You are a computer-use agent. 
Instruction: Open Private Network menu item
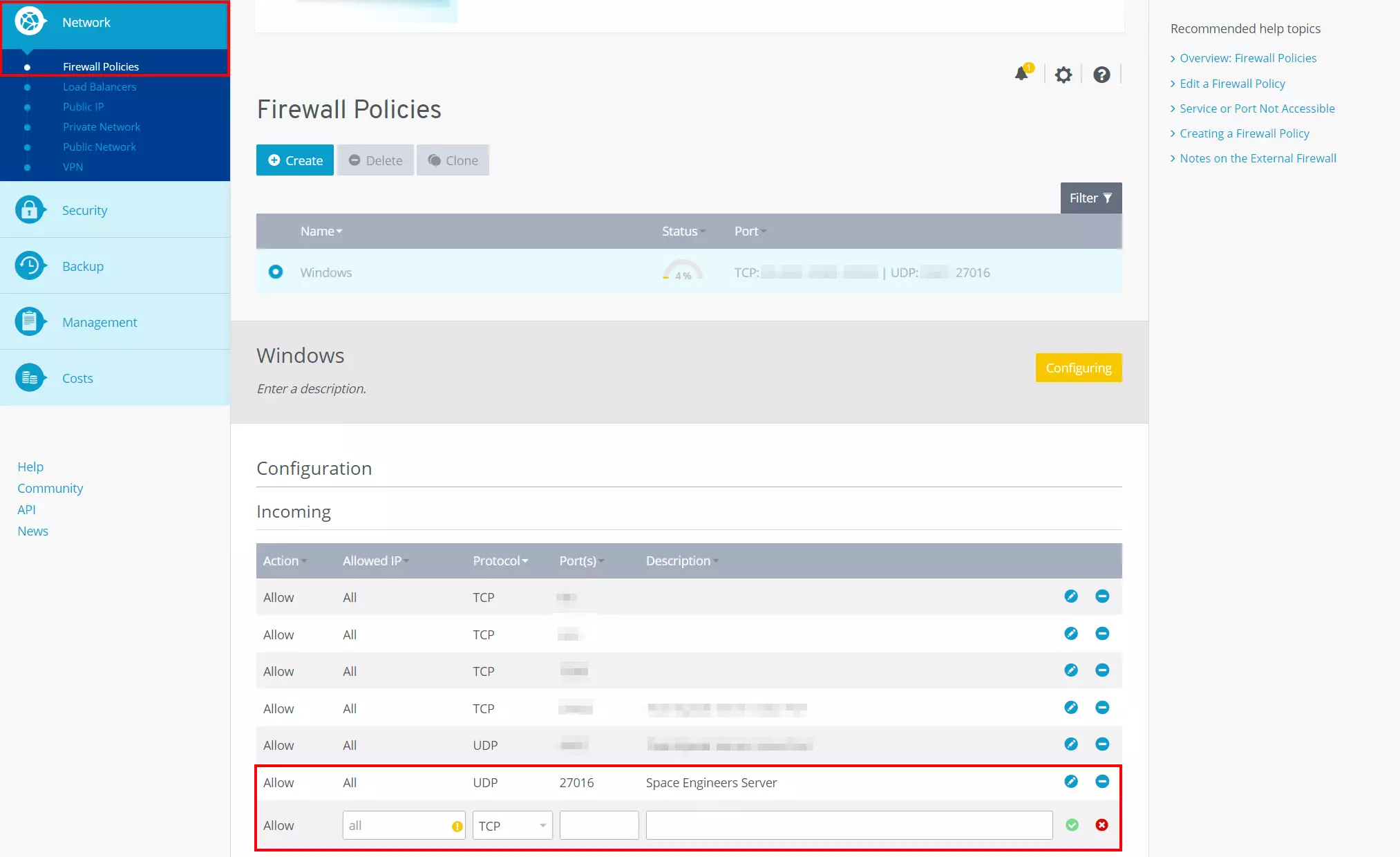(x=102, y=126)
